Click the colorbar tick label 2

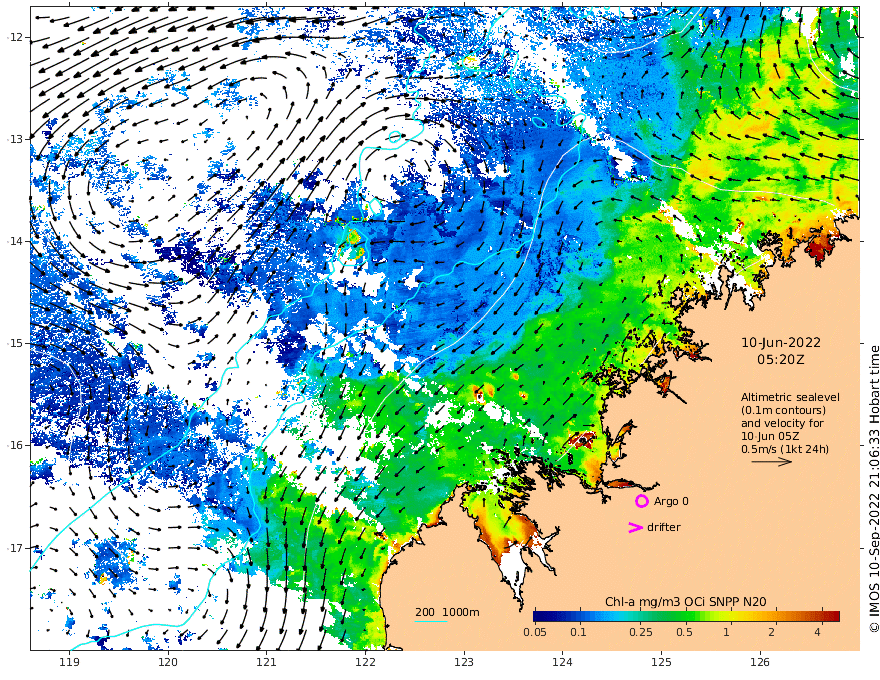pos(772,632)
